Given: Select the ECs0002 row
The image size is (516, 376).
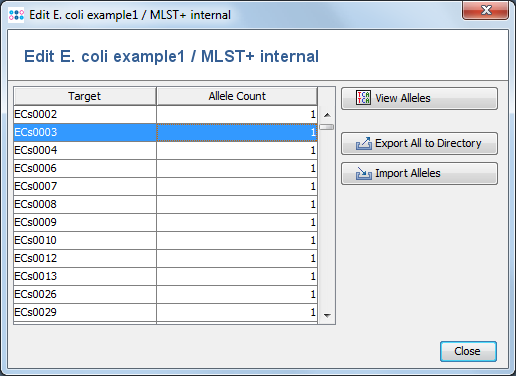Looking at the screenshot, I should tap(165, 114).
